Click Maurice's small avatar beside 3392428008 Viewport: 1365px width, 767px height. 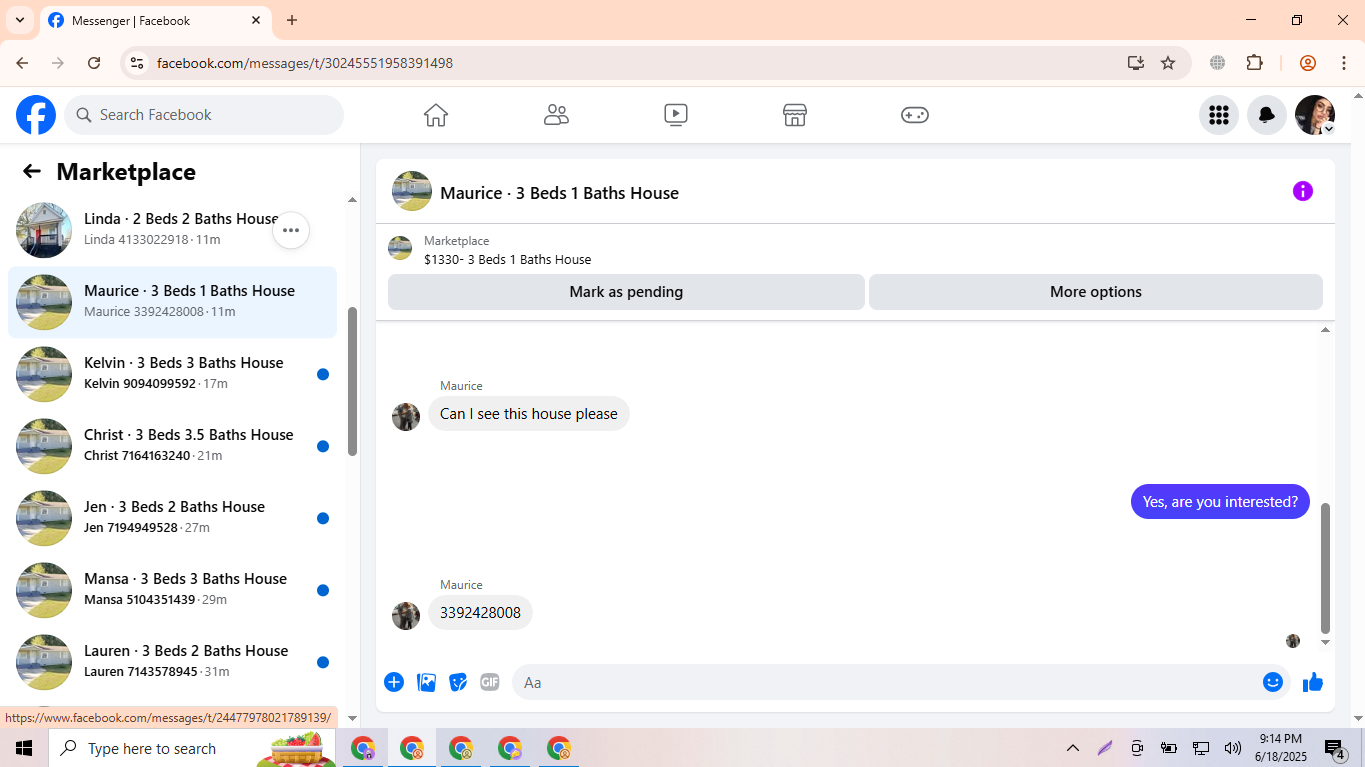(x=406, y=616)
